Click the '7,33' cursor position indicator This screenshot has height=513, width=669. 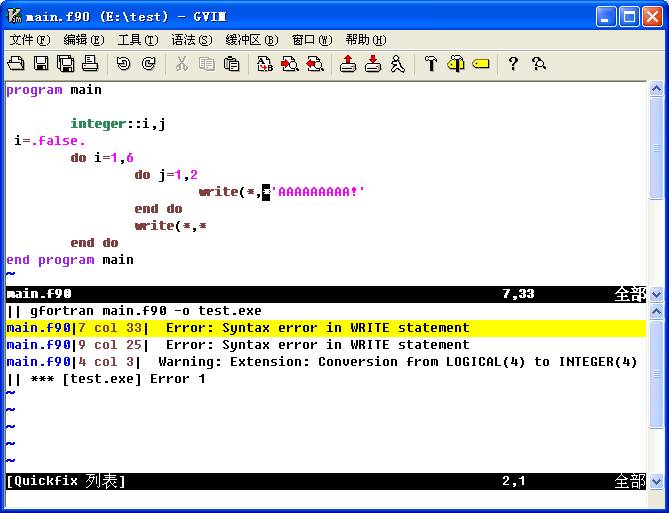(518, 294)
